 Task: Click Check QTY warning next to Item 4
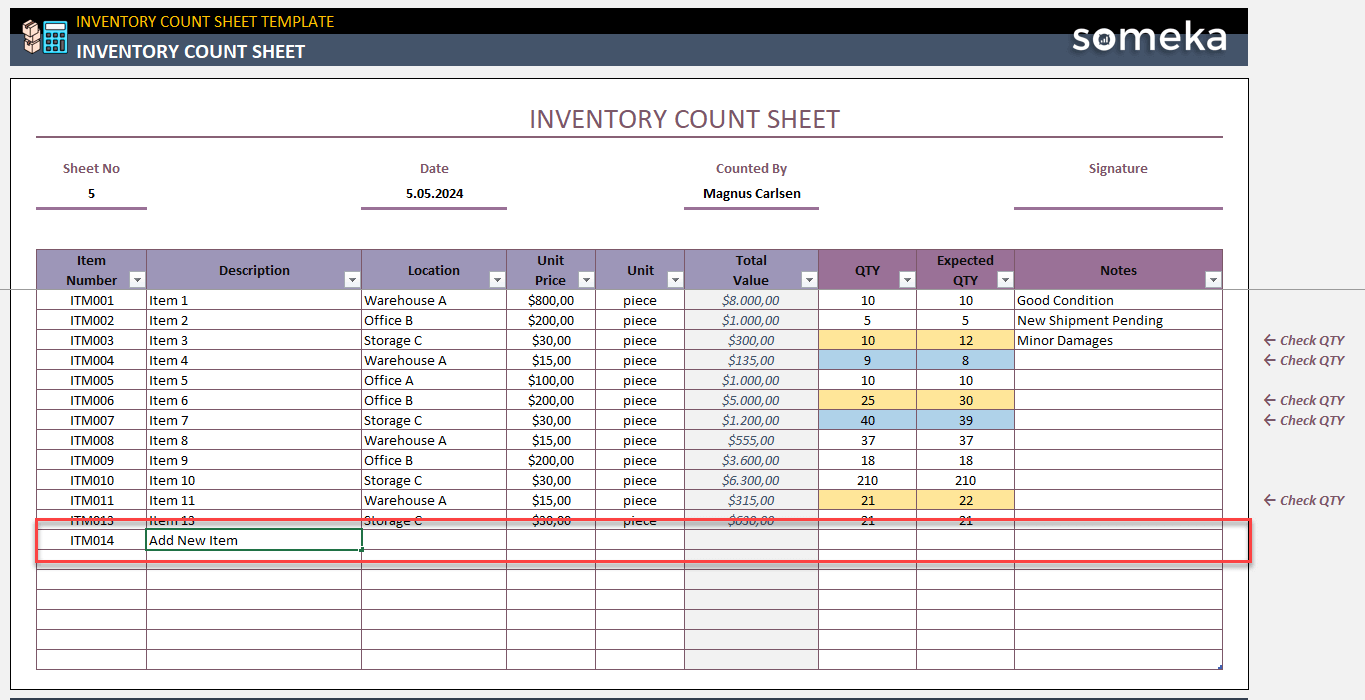pyautogui.click(x=1303, y=360)
